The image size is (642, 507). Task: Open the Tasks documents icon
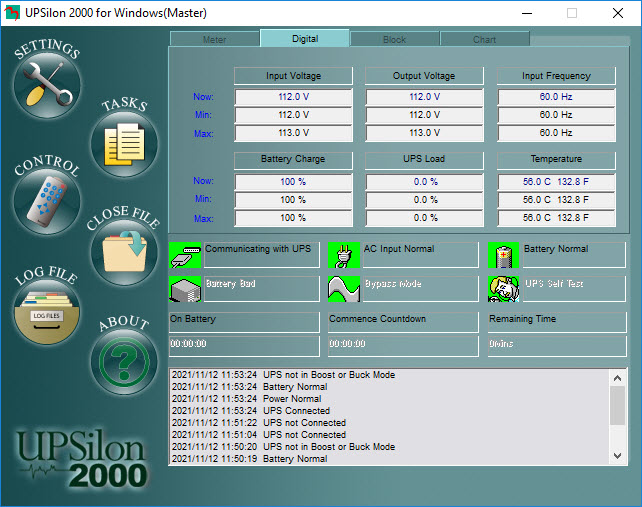click(x=124, y=144)
